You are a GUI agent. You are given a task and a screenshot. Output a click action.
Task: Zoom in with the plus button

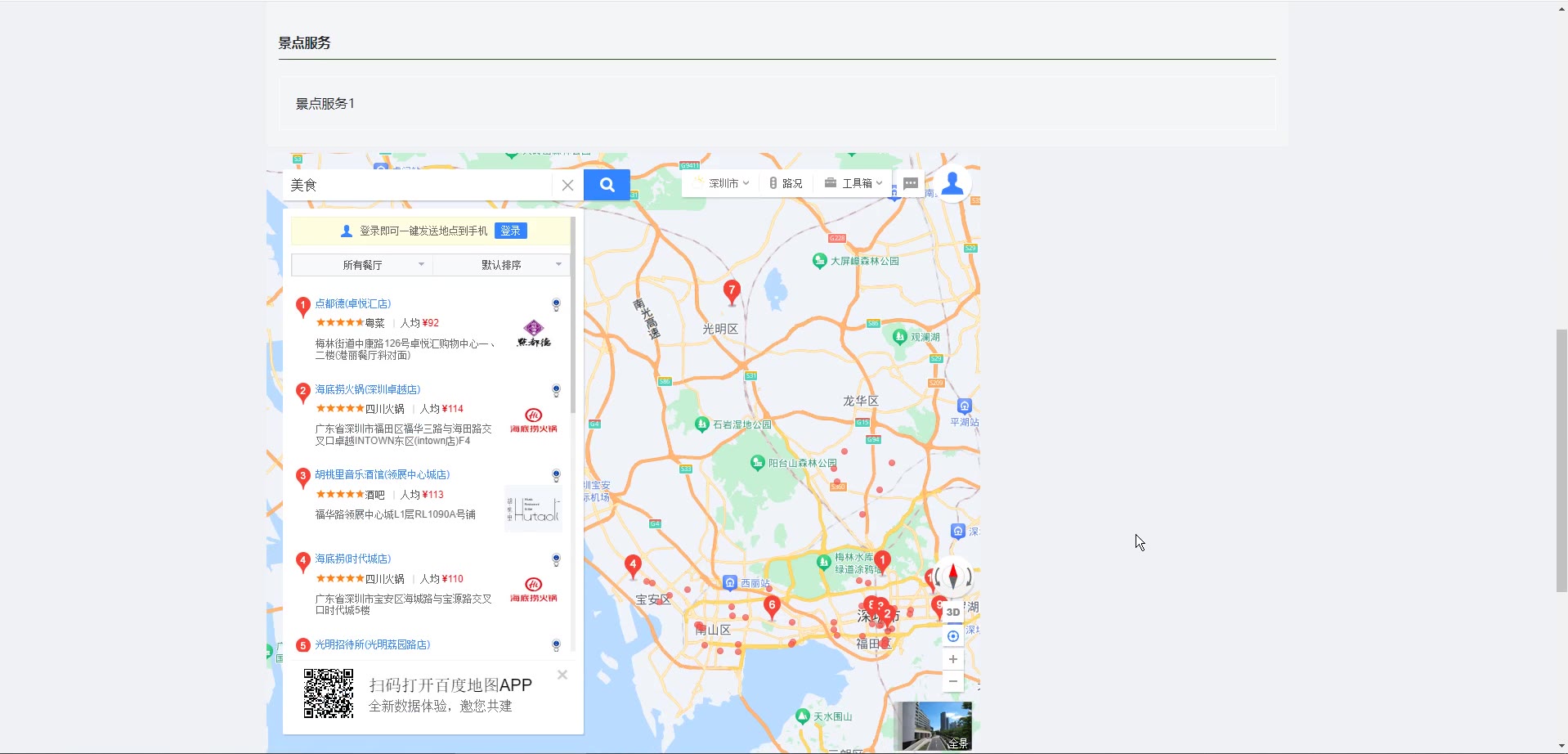(x=953, y=659)
